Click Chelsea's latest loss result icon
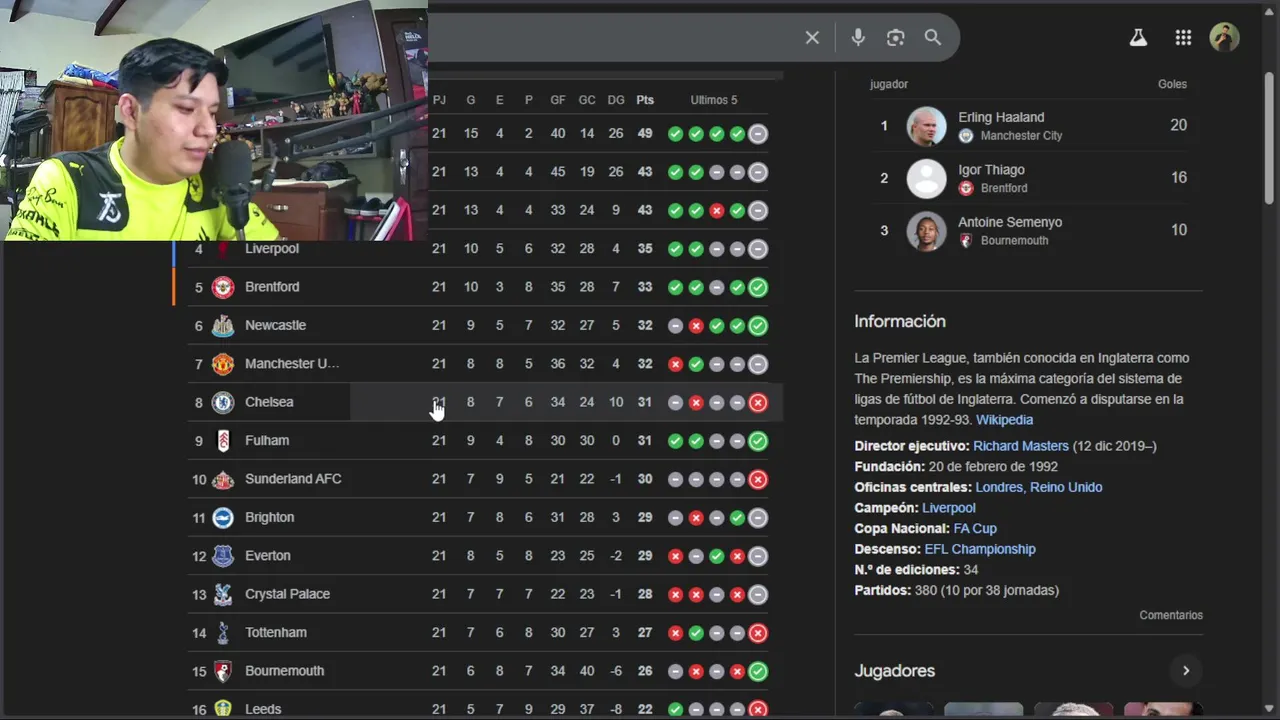This screenshot has height=720, width=1280. (x=758, y=402)
